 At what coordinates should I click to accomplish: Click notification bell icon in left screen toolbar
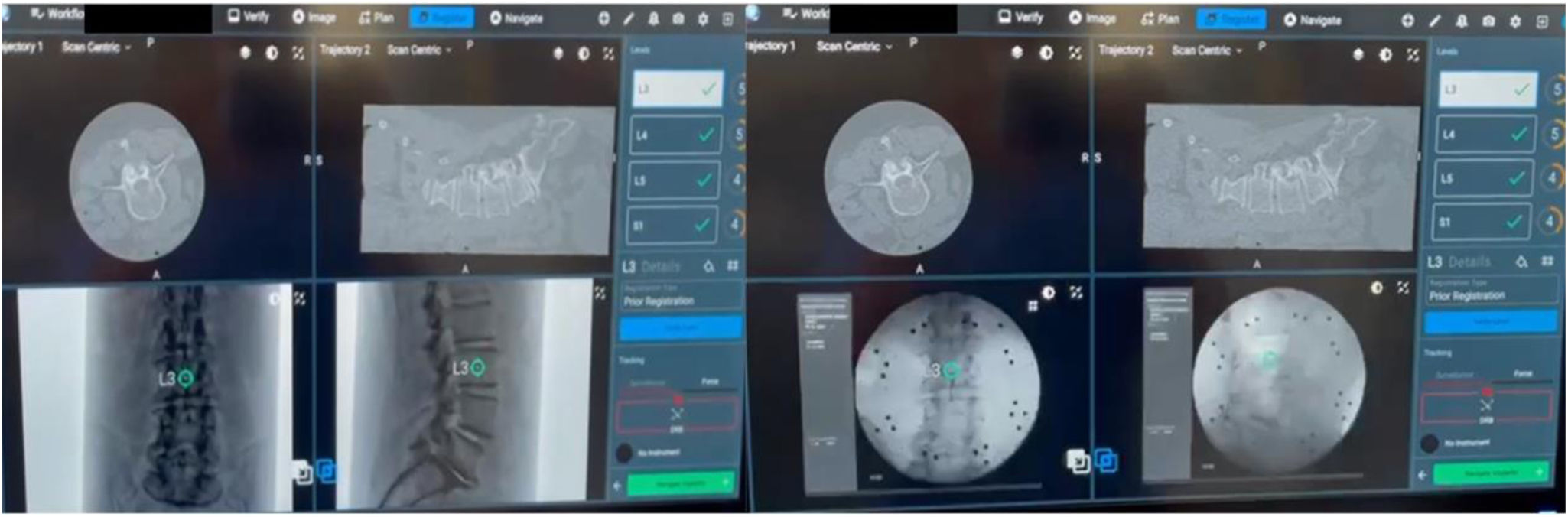pos(654,19)
